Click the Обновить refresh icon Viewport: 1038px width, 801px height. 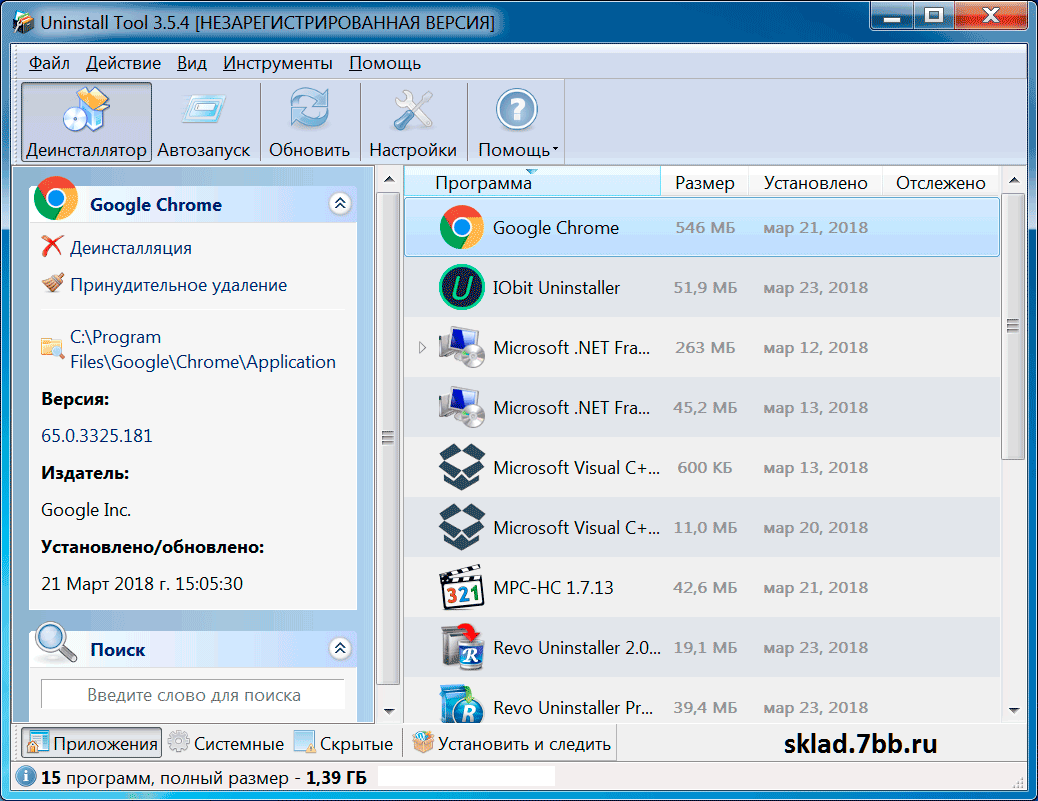(x=309, y=109)
